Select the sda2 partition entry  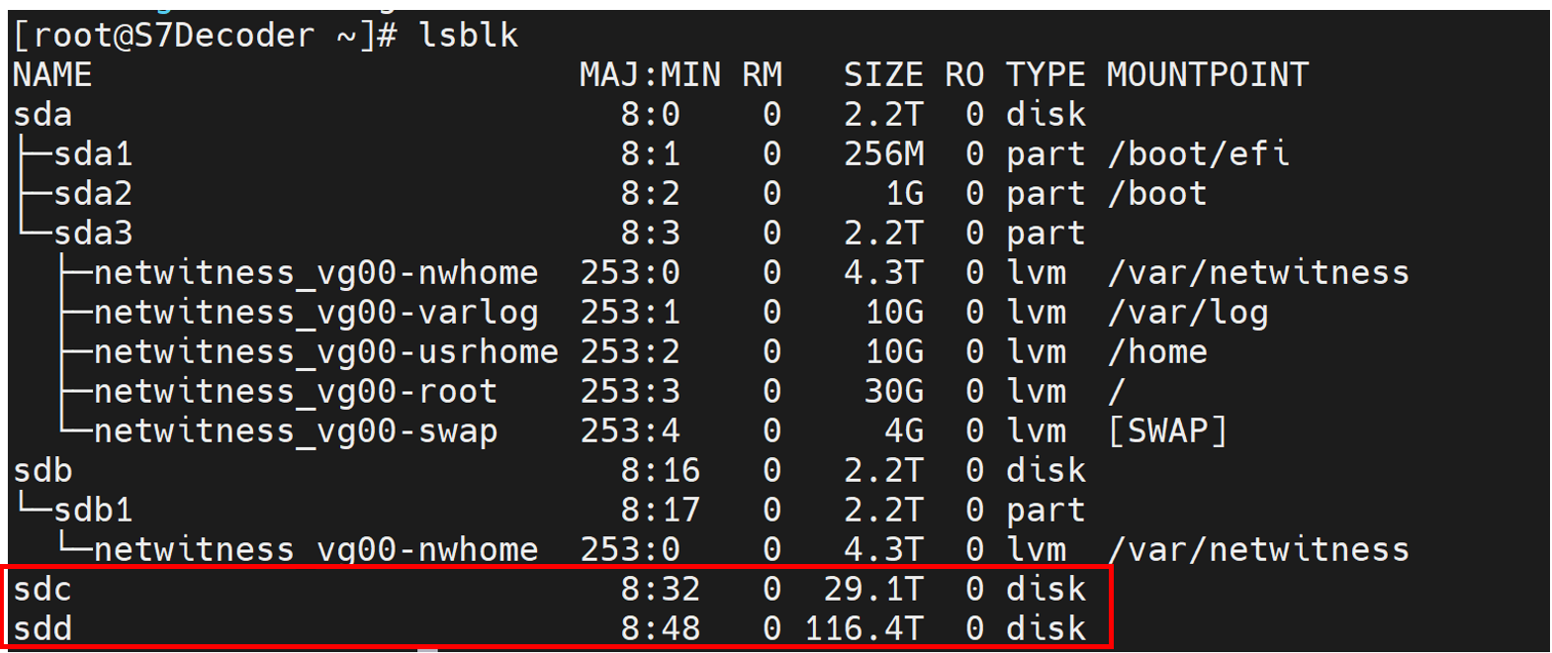pos(92,194)
